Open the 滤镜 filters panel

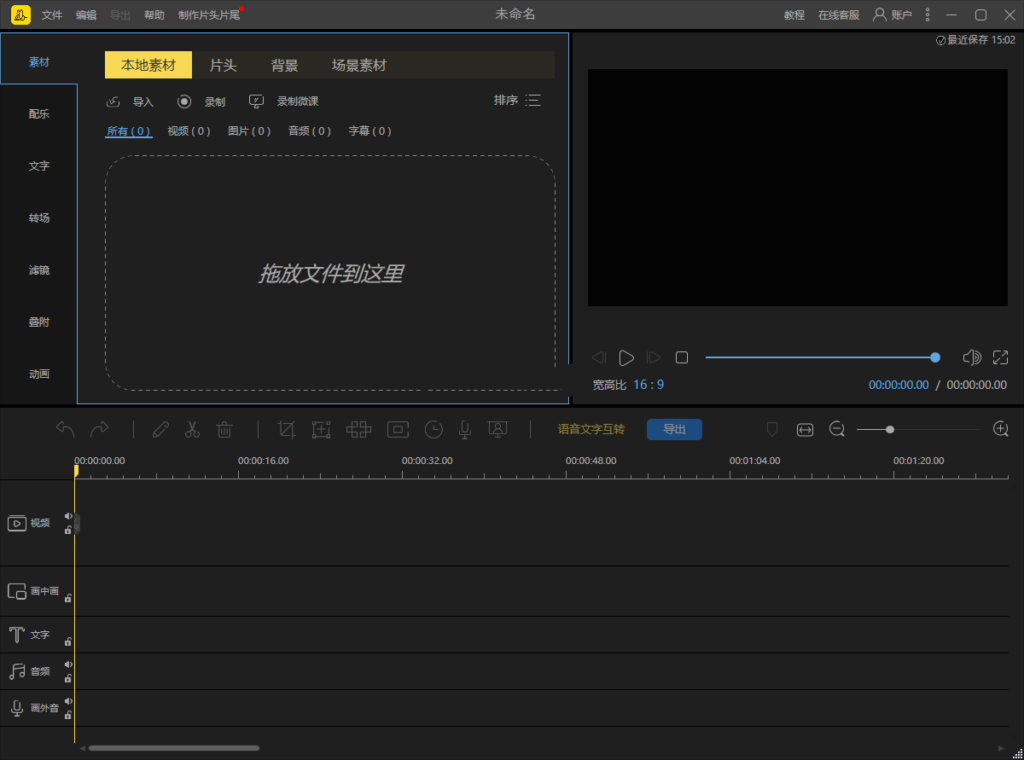[39, 269]
